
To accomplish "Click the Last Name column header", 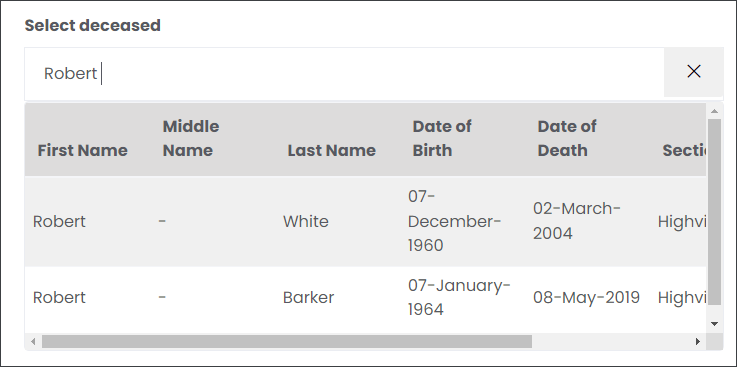I will [x=331, y=150].
